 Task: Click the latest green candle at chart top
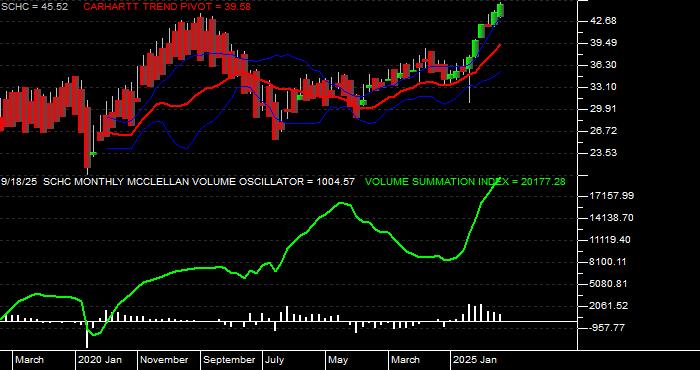tap(500, 10)
